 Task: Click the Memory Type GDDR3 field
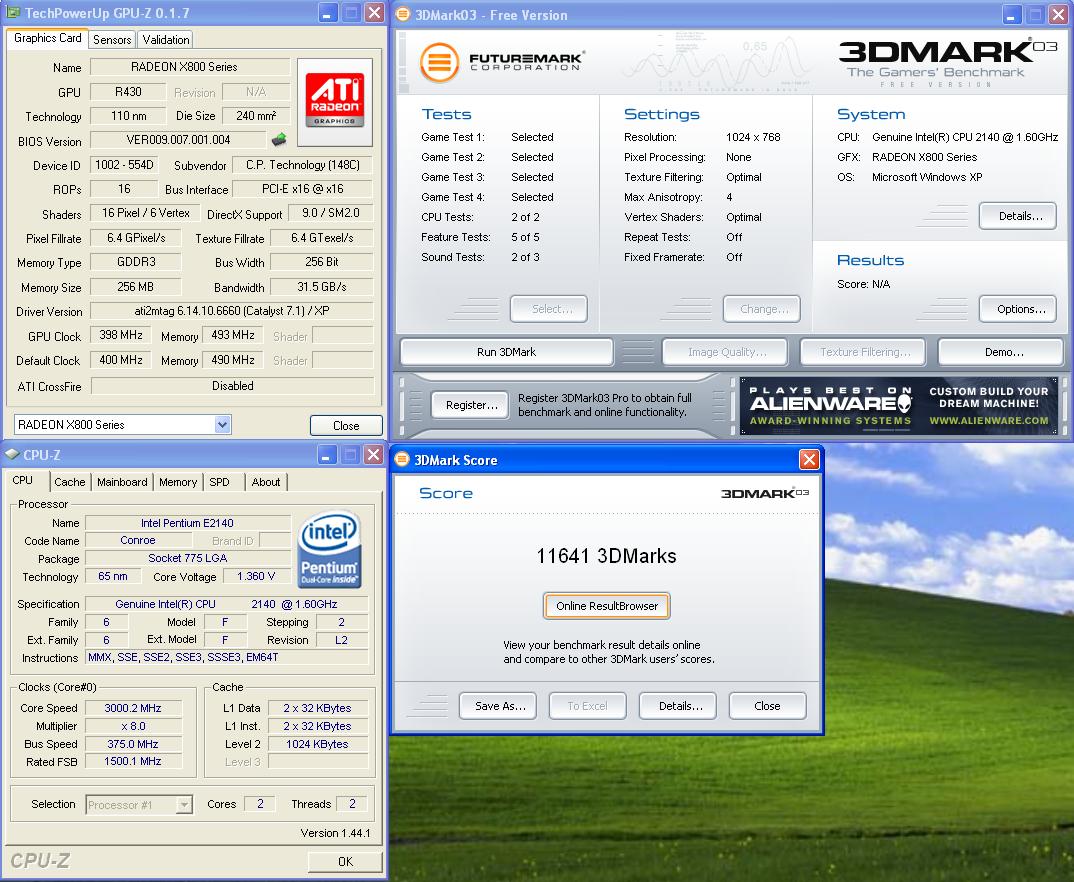[136, 262]
